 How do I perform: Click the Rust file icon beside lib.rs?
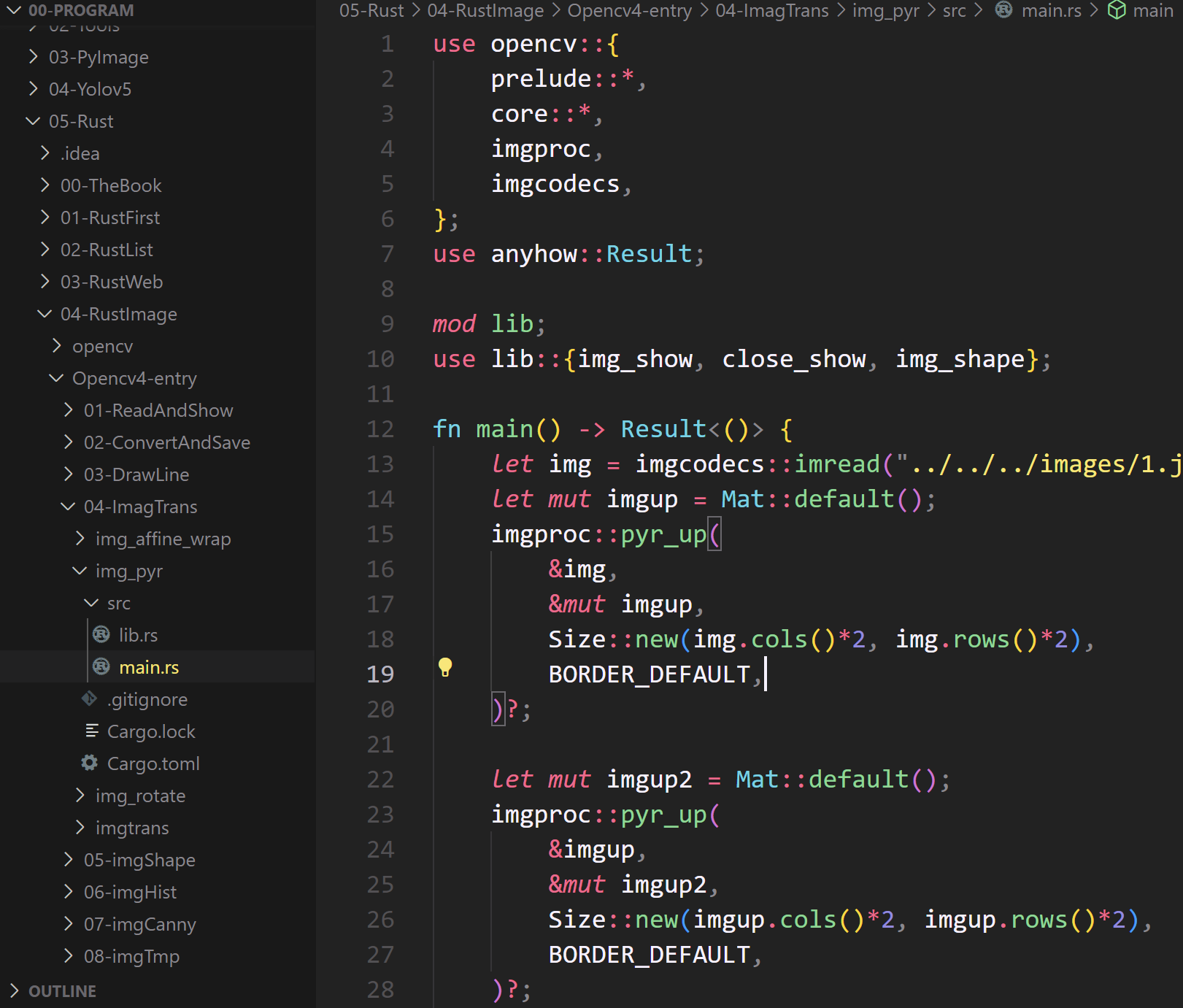[x=101, y=635]
